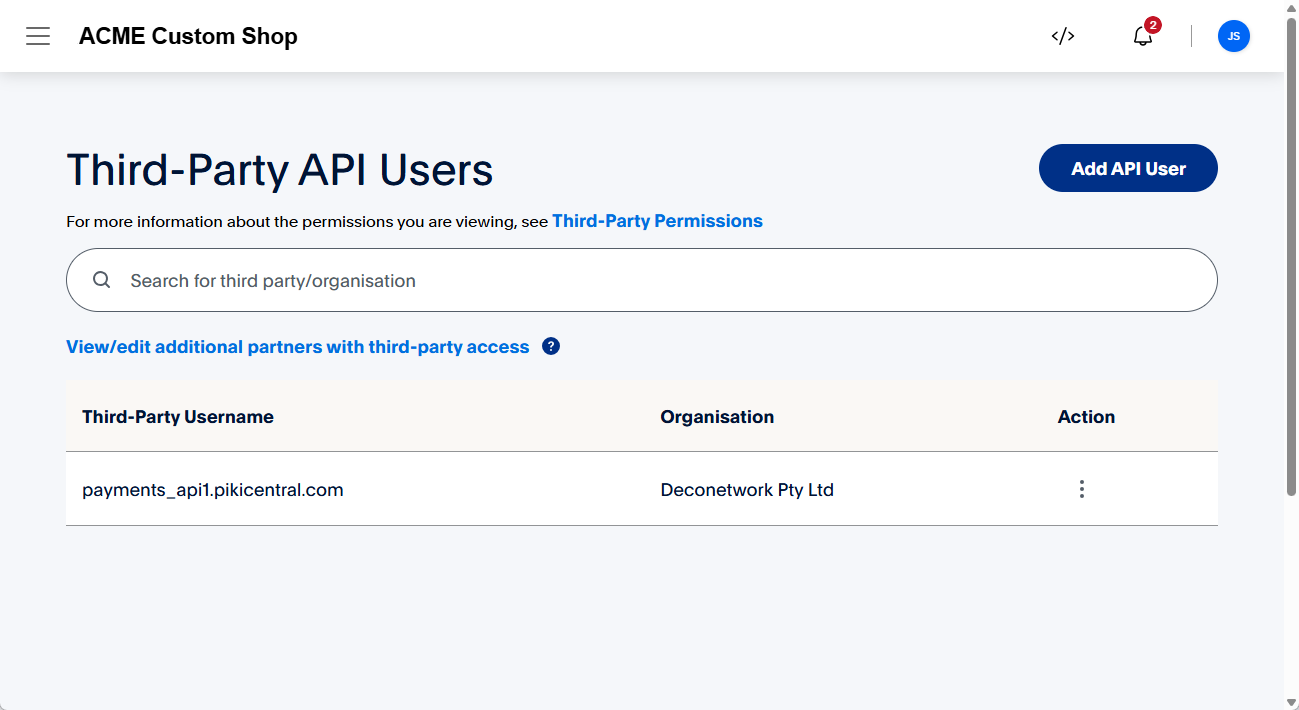
Task: Select the Organisation column header
Action: point(717,417)
